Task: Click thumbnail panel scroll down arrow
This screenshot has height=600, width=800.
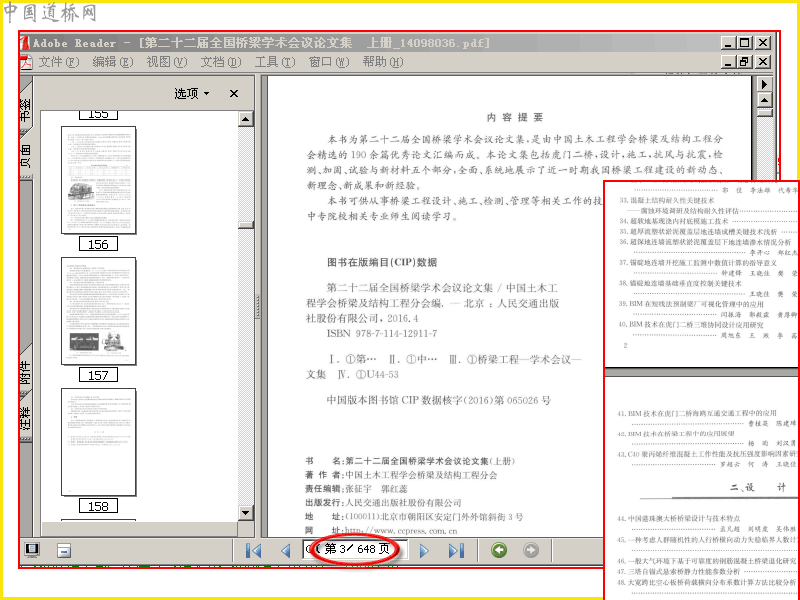Action: click(x=246, y=513)
